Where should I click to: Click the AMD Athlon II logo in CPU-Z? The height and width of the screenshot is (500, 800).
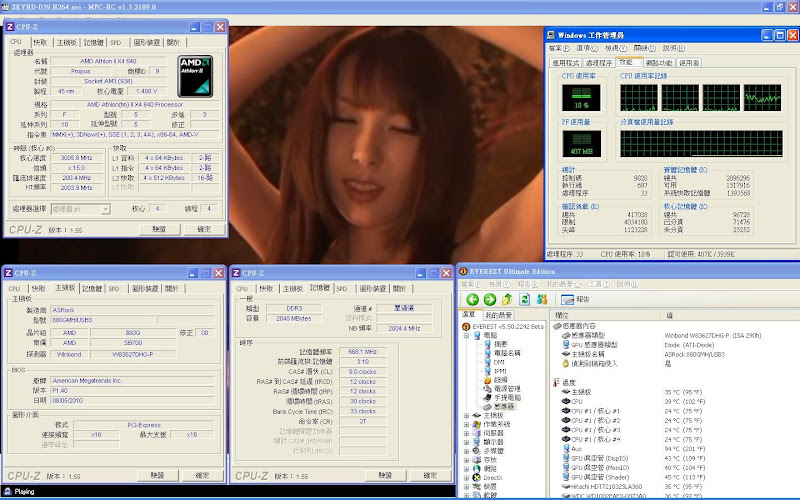pos(195,77)
